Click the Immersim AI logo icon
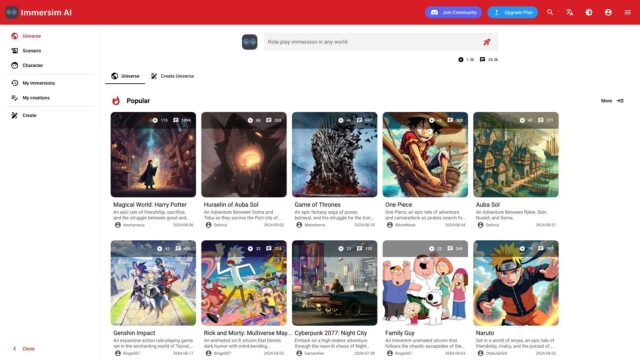640x360 pixels. point(11,12)
